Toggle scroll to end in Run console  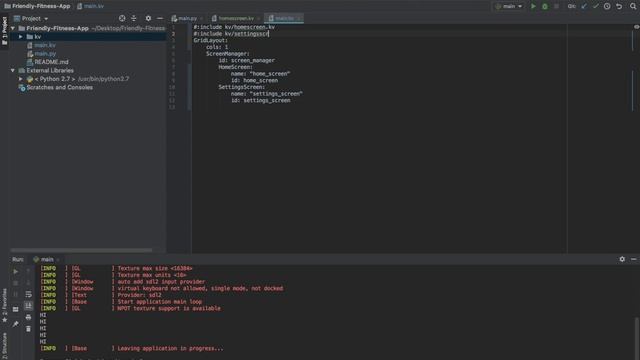click(28, 306)
